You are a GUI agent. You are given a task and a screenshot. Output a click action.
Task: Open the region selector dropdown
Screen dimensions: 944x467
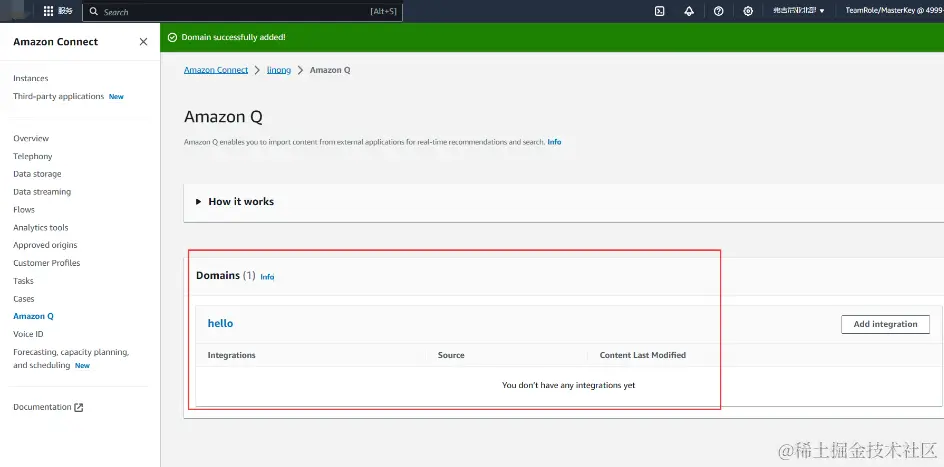(x=798, y=11)
